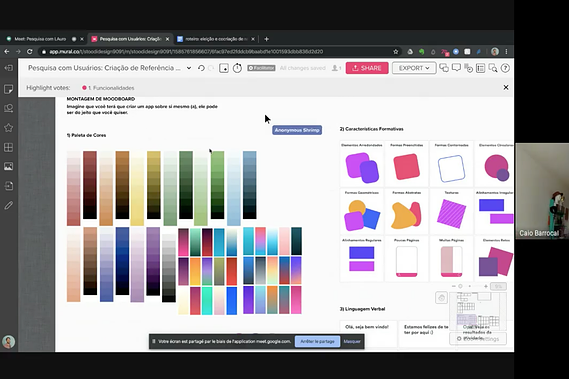Screen dimensions: 569x379
Task: Toggle the 1. Funcionalidades vote highlight
Action: (108, 88)
